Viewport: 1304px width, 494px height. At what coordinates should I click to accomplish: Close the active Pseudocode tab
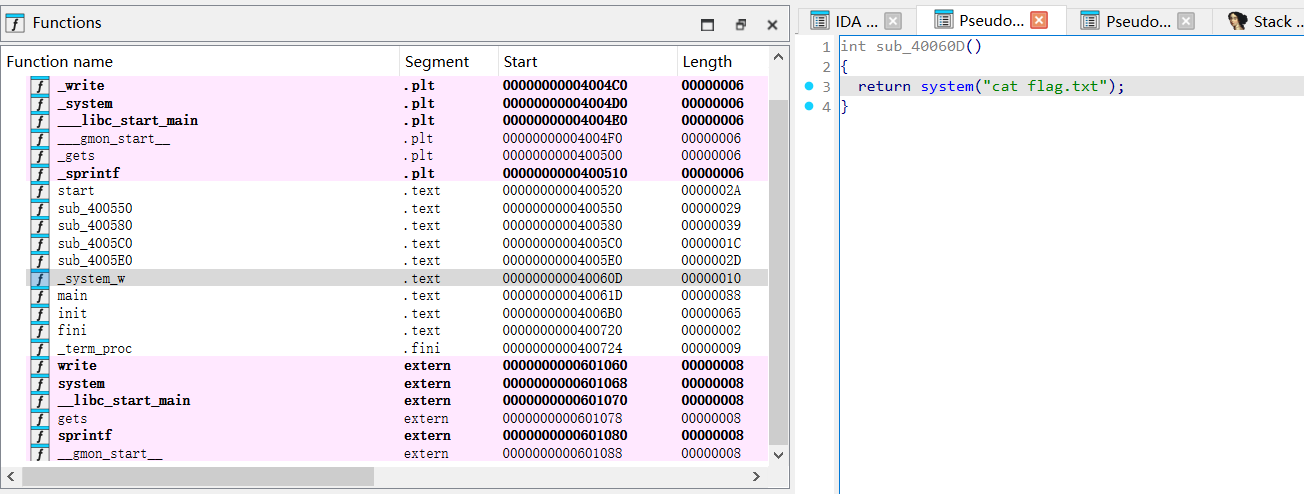click(1039, 21)
